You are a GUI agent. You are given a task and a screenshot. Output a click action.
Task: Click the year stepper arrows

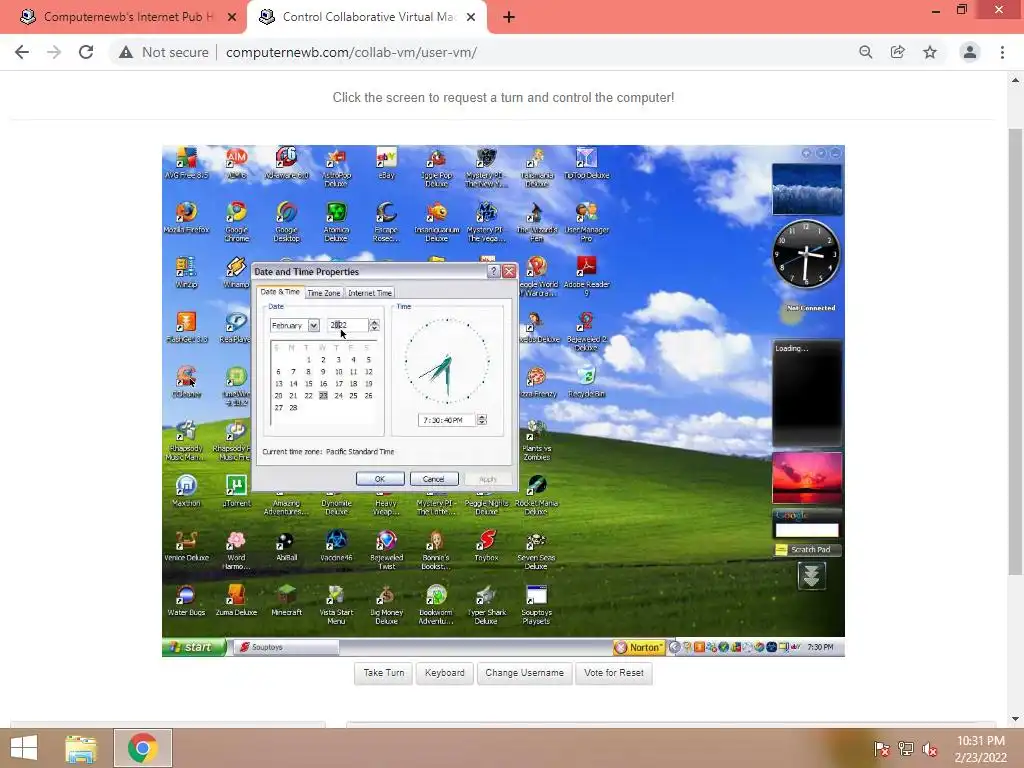[x=374, y=325]
